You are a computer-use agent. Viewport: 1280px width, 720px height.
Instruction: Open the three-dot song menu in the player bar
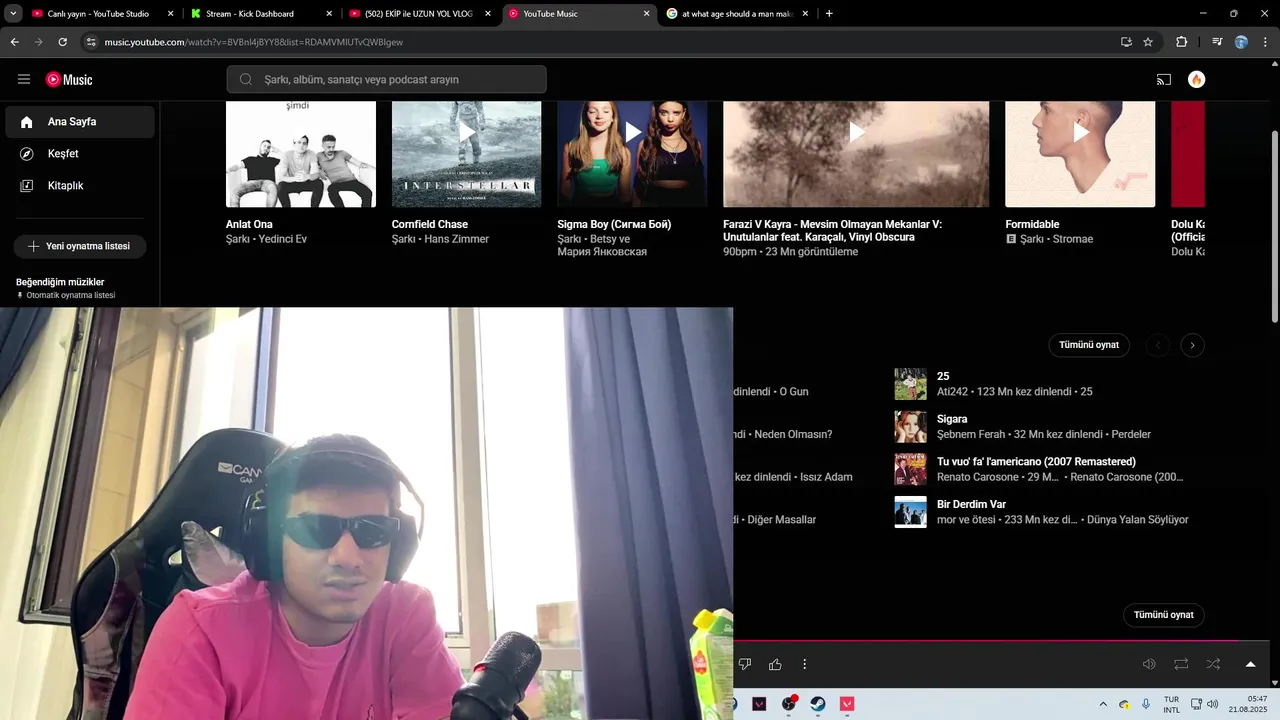804,664
